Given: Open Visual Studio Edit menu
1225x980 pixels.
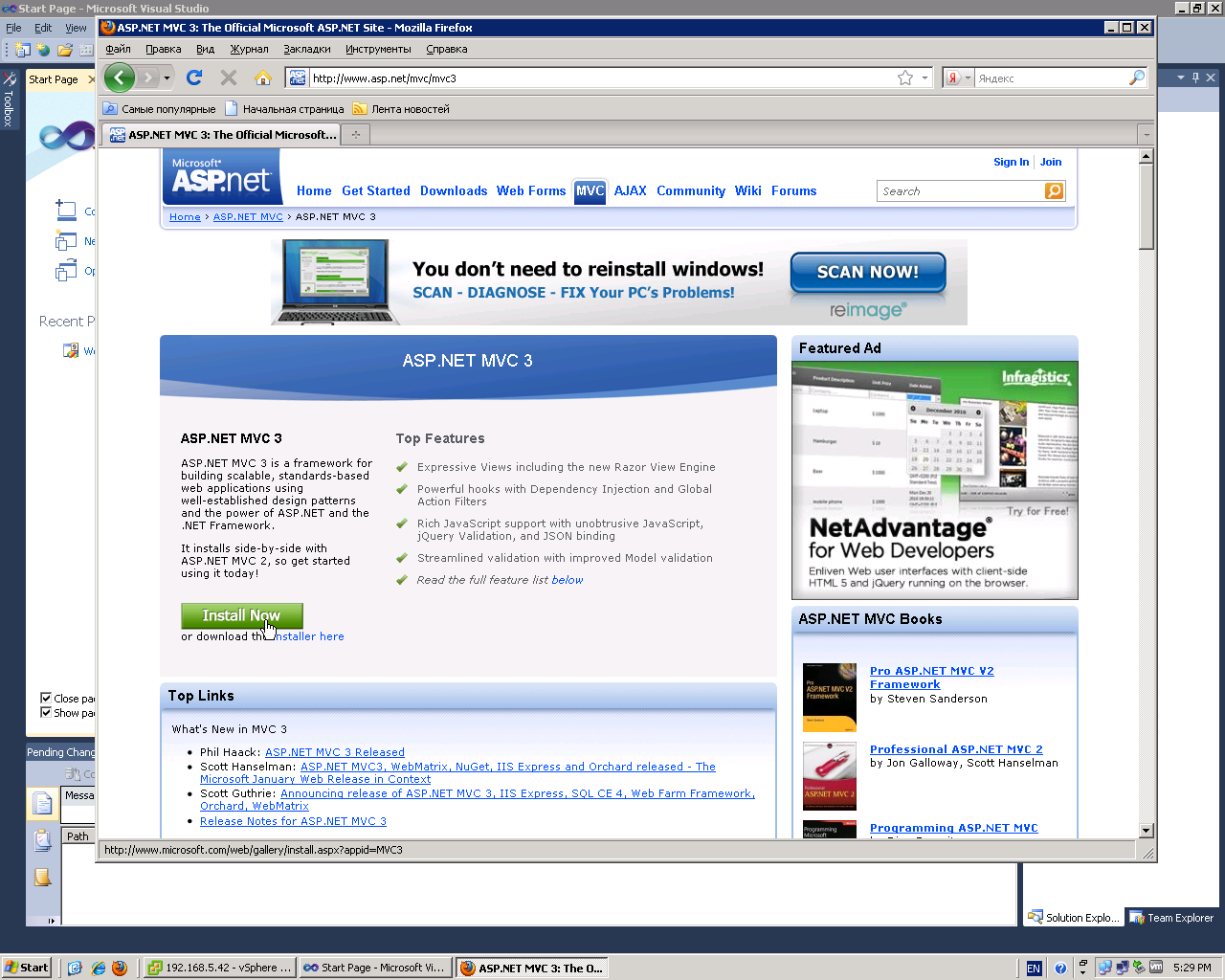Looking at the screenshot, I should [x=43, y=28].
